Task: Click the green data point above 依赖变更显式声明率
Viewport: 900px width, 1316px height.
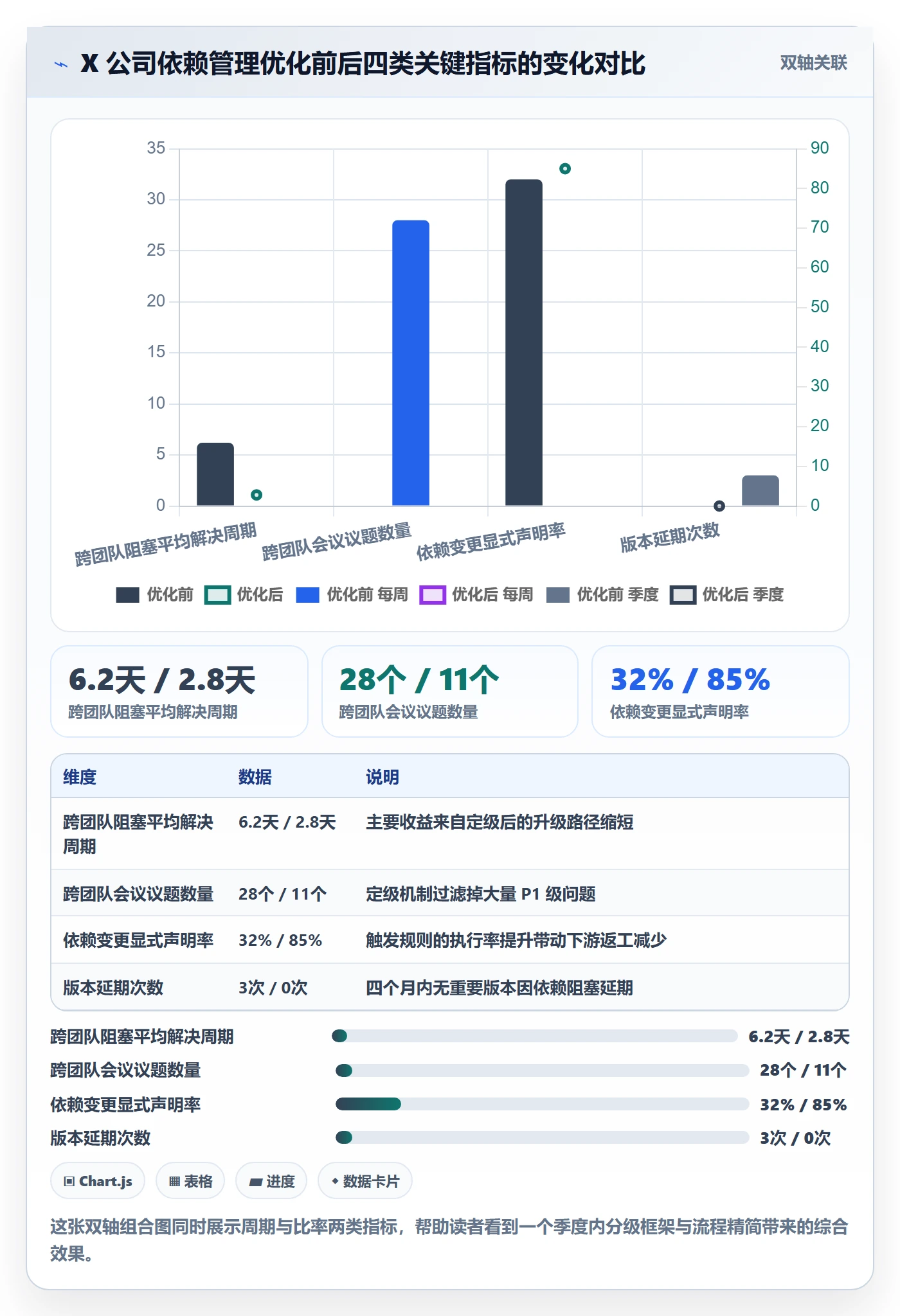Action: pyautogui.click(x=565, y=169)
